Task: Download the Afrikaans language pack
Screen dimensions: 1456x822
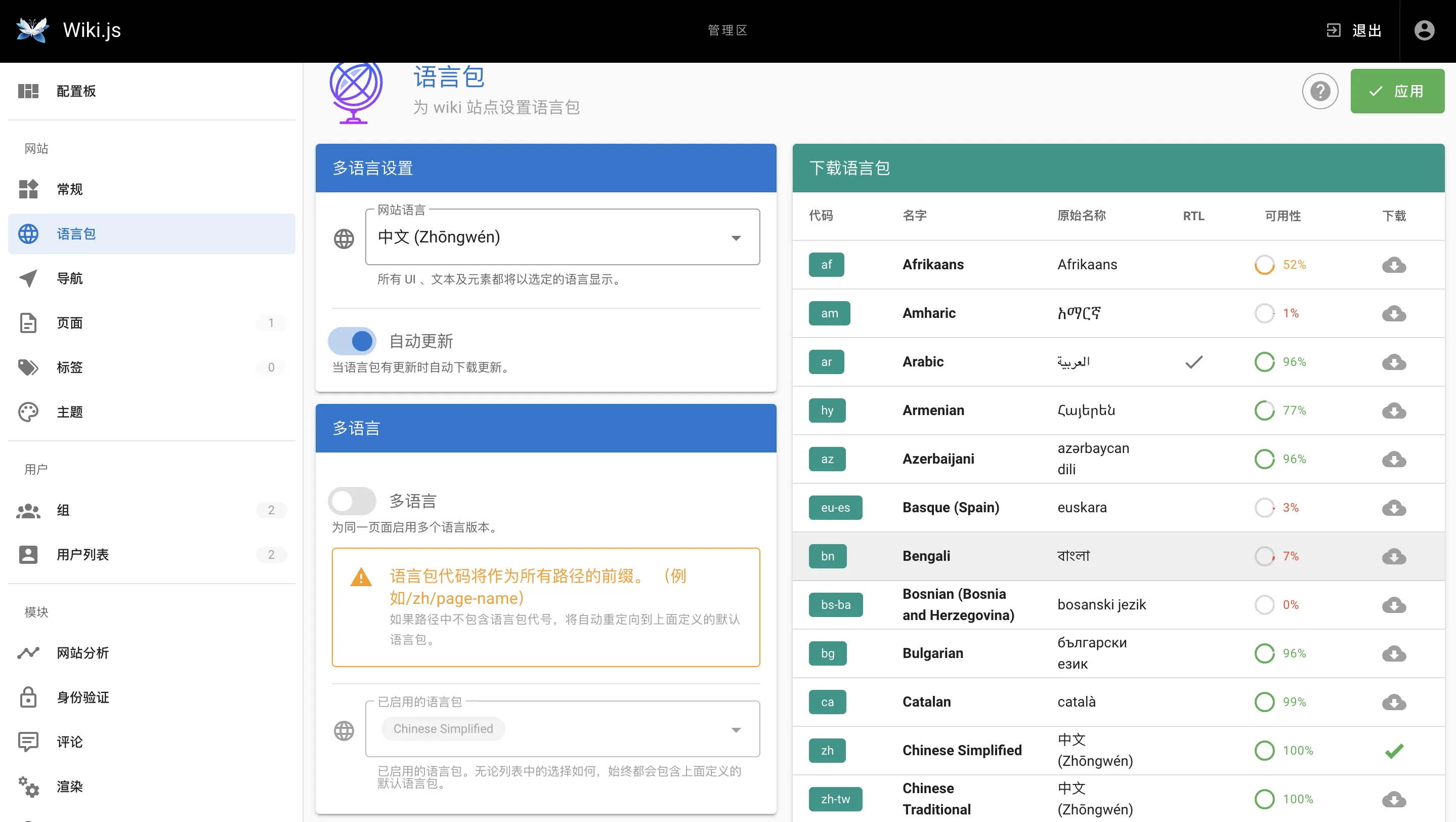Action: point(1393,265)
